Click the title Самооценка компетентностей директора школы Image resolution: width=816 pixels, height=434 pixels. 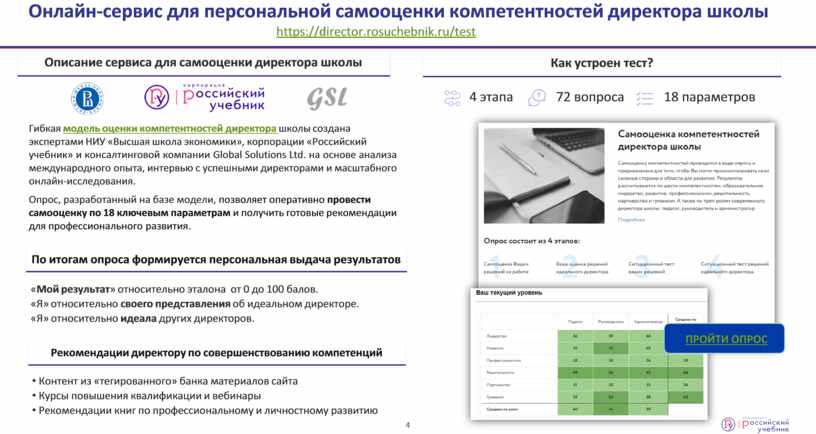click(x=688, y=140)
